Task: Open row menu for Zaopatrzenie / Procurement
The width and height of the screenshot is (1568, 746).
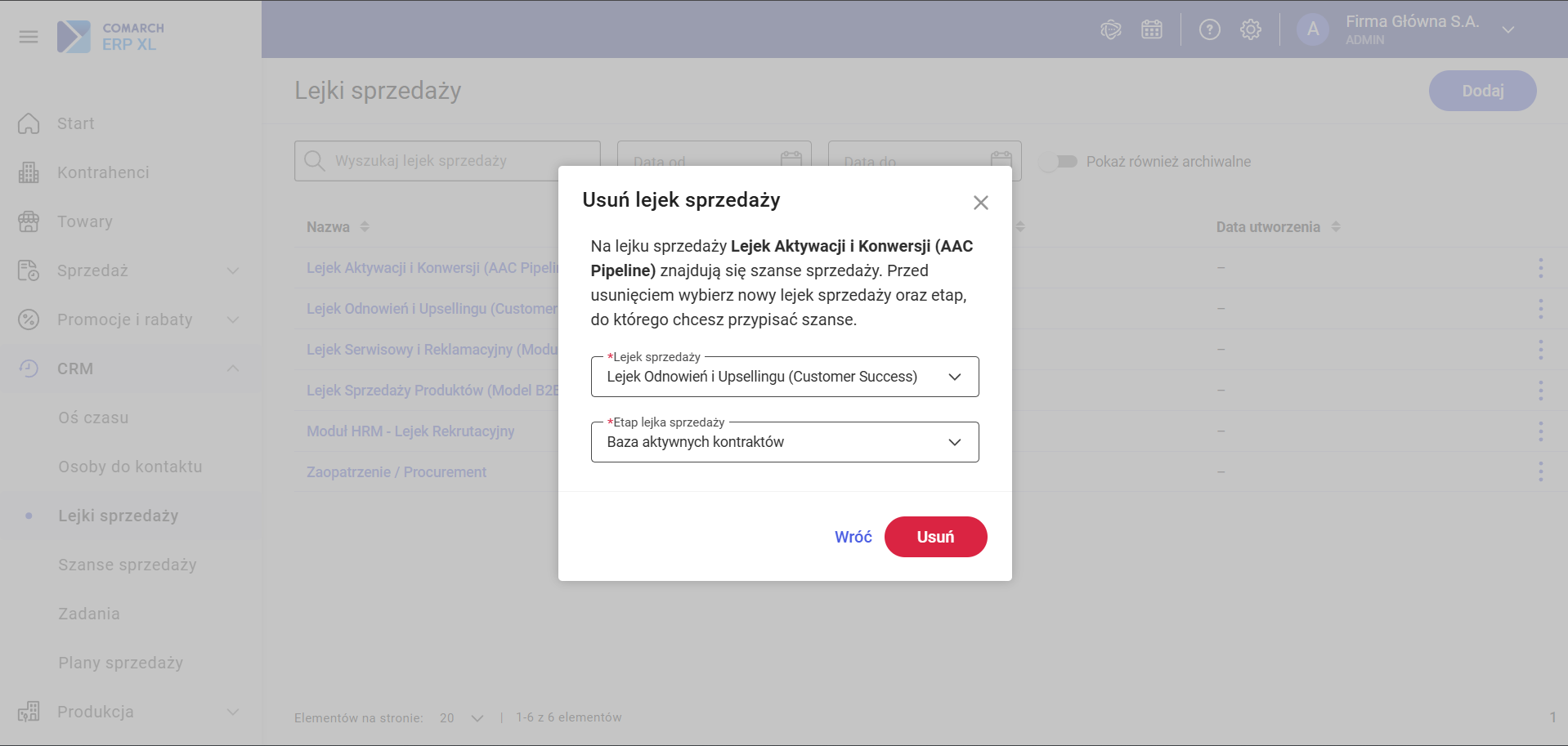Action: click(x=1540, y=471)
